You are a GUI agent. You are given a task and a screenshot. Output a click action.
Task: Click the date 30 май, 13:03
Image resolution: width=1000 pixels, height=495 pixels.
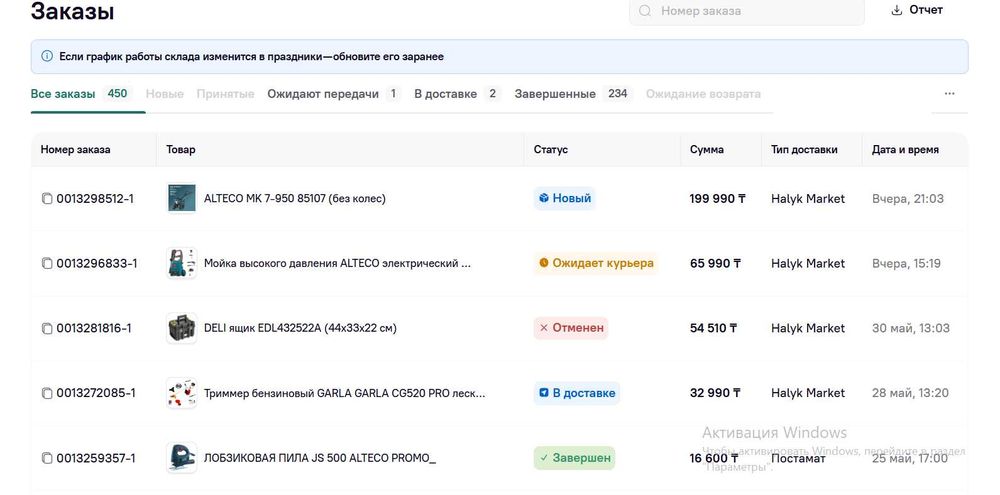pos(911,329)
